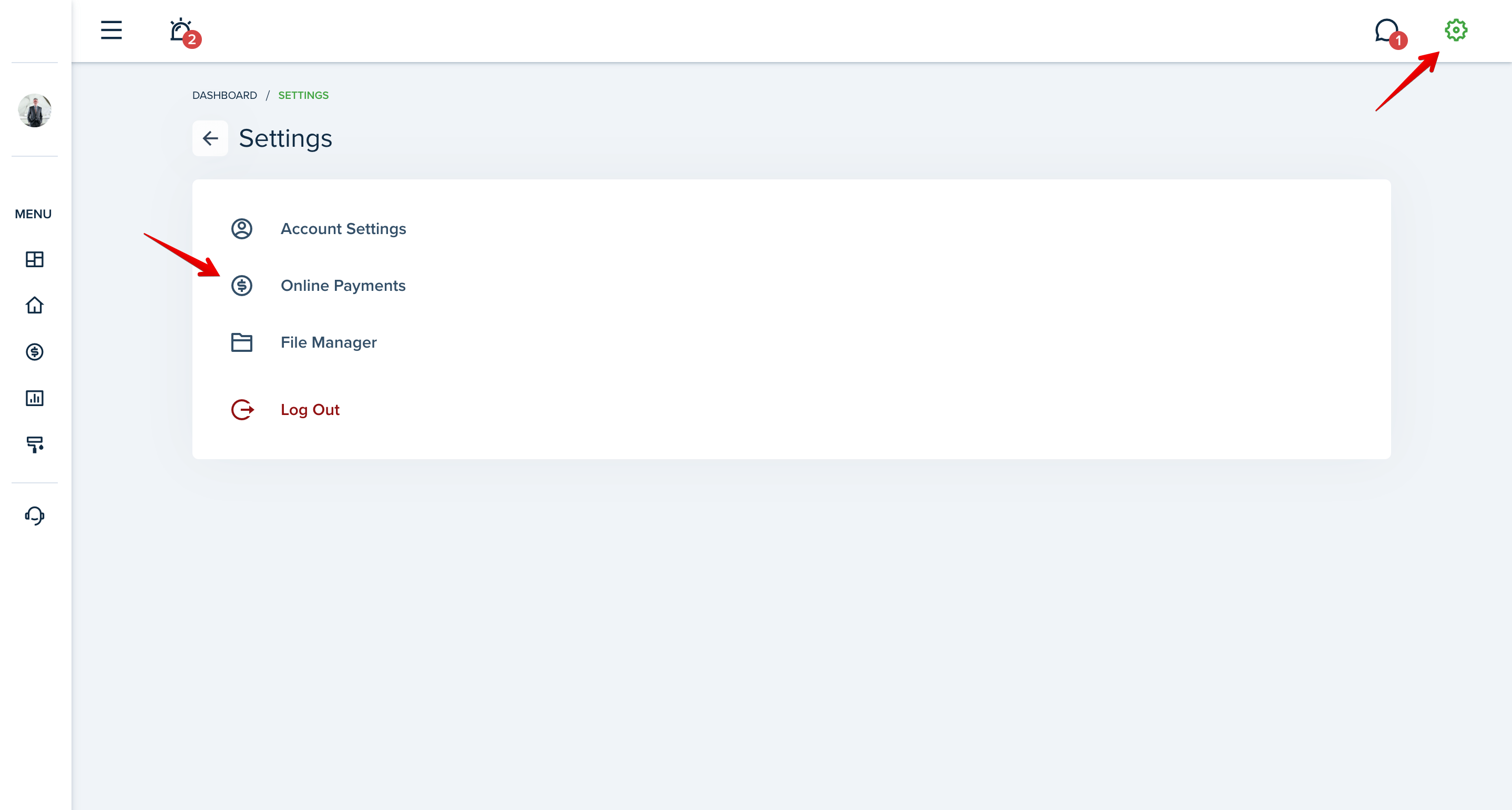1512x810 pixels.
Task: Open the hamburger menu
Action: pyautogui.click(x=111, y=30)
